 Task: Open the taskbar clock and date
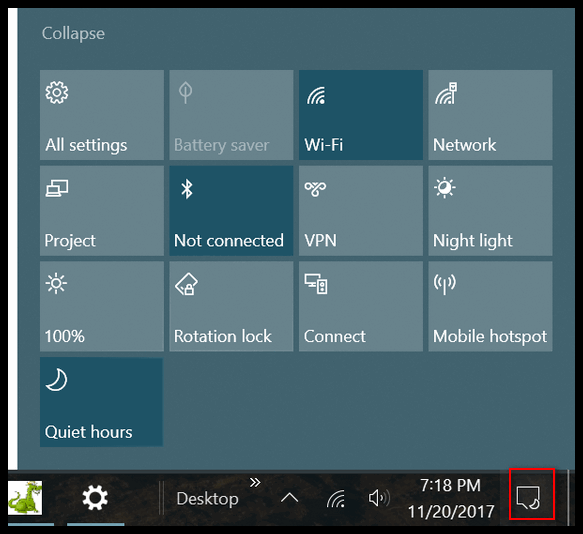pos(451,498)
